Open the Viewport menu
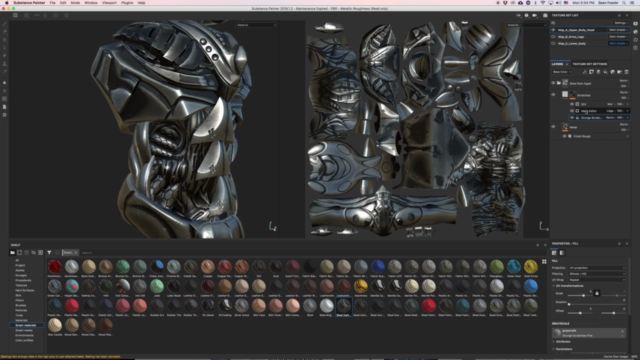This screenshot has height=360, width=640. pyautogui.click(x=109, y=3)
